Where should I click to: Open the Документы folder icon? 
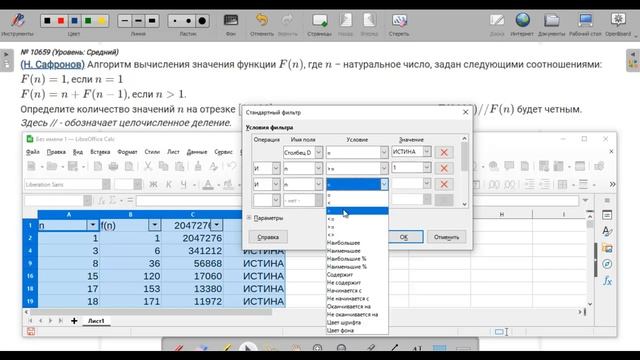(x=551, y=20)
